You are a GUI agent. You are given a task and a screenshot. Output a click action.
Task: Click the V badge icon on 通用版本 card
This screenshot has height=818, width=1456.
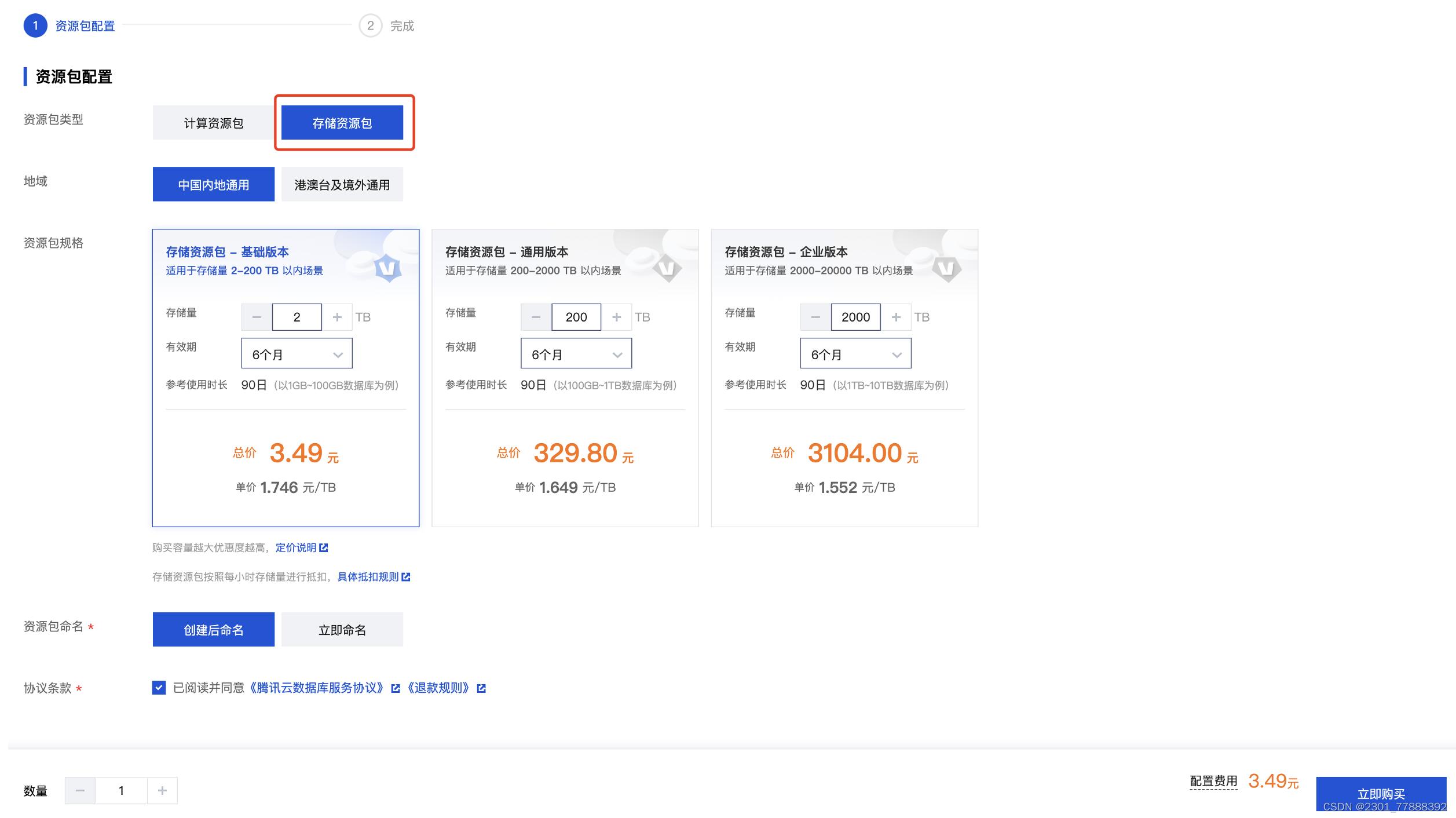pos(667,268)
